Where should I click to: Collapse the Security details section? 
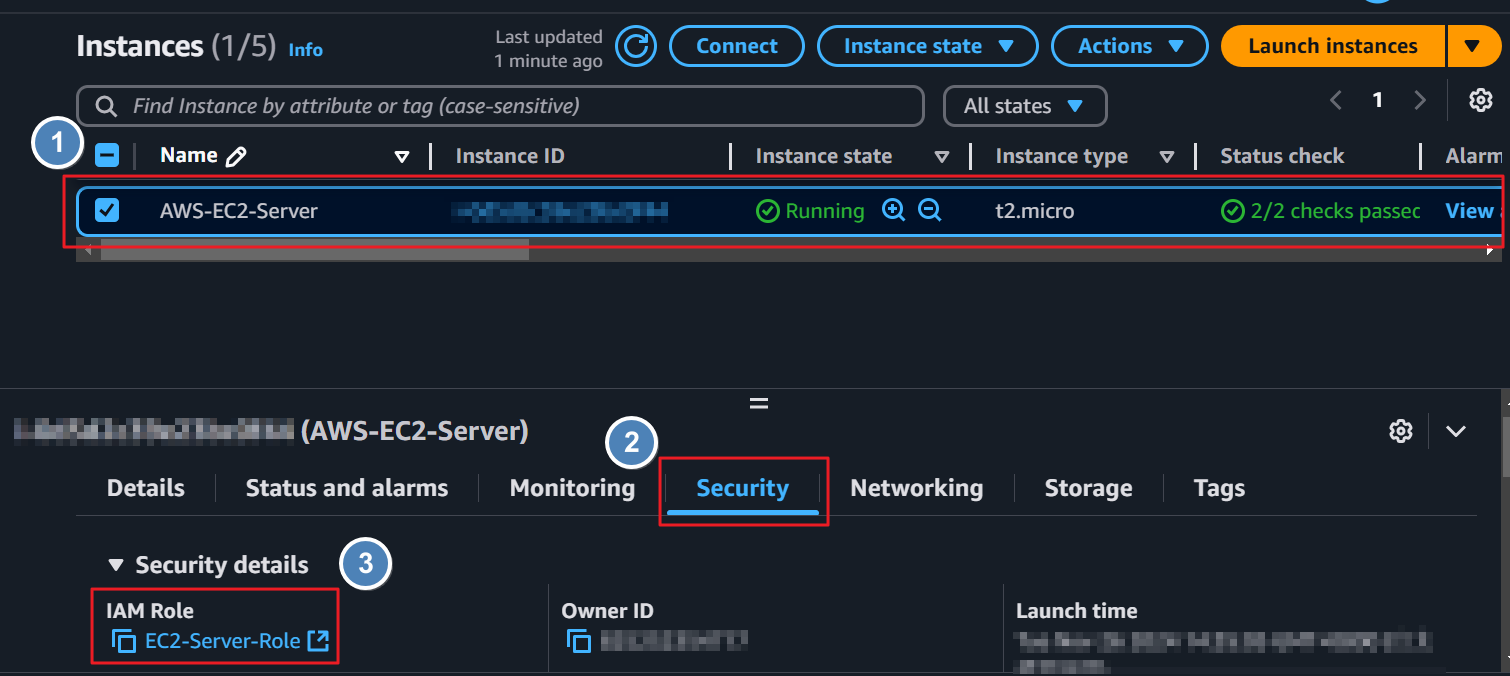(115, 565)
